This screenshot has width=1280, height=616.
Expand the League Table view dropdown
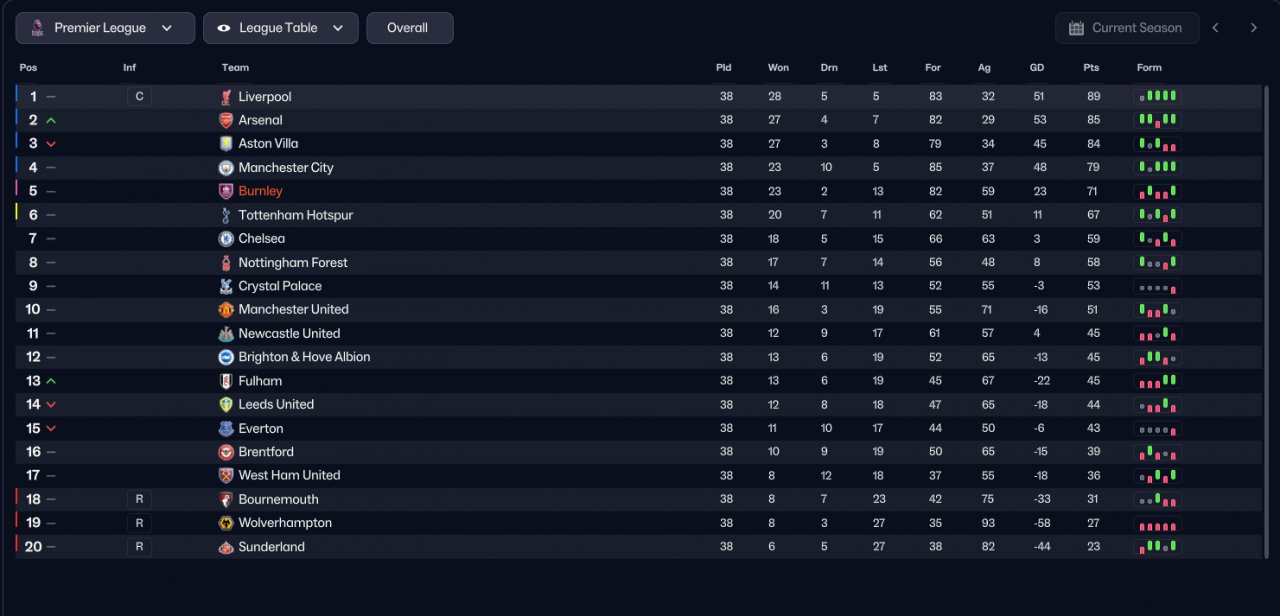coord(281,28)
